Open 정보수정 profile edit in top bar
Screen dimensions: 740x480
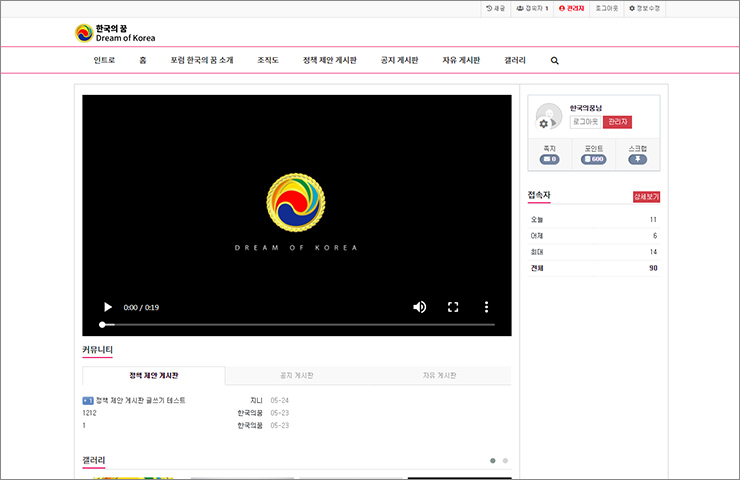(645, 8)
